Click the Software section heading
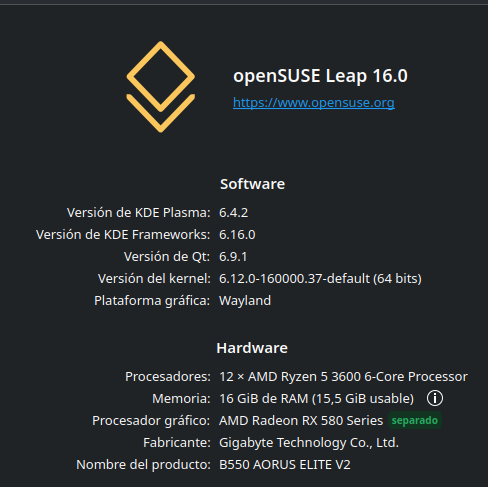 tap(252, 184)
